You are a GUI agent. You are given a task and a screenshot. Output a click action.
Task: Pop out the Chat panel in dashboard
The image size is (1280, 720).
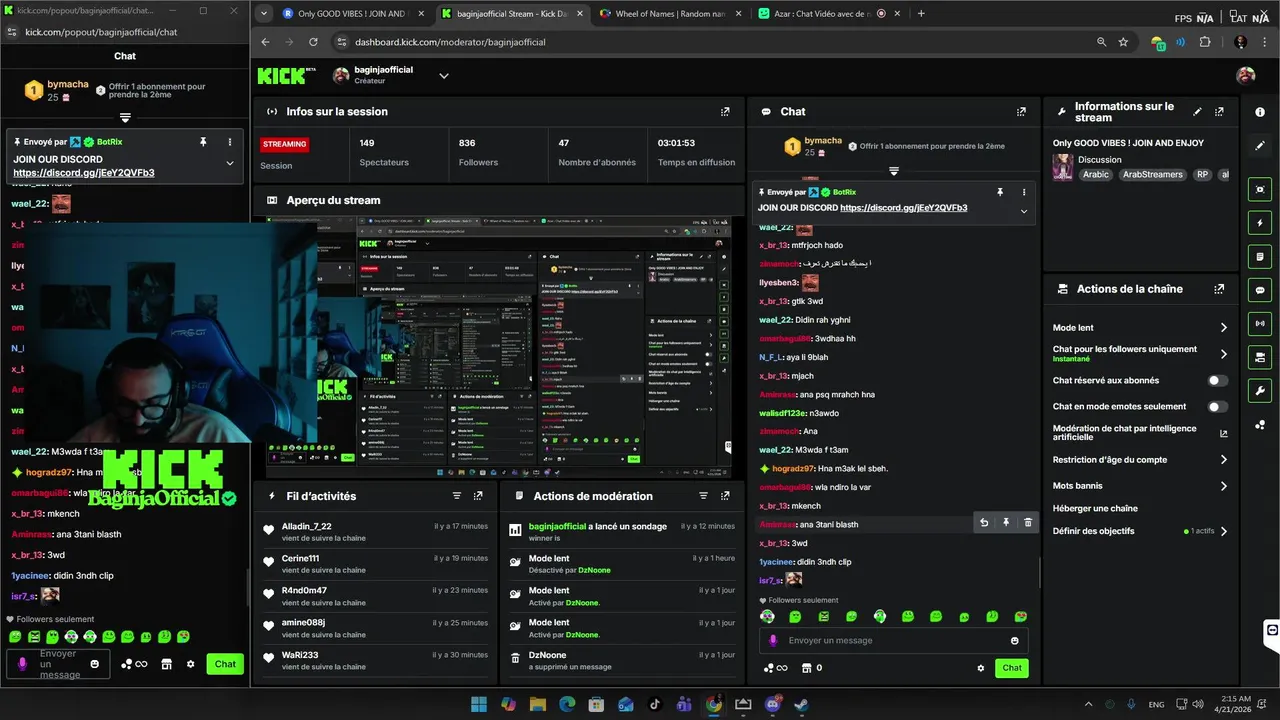tap(1021, 112)
